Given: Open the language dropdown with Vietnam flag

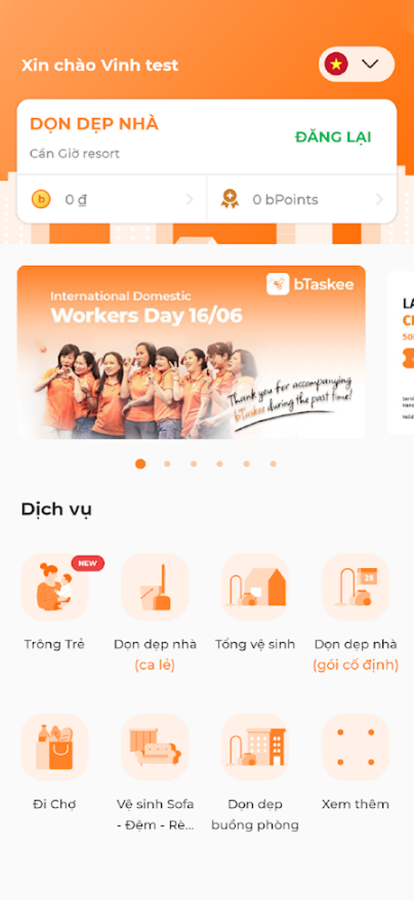Looking at the screenshot, I should 357,64.
